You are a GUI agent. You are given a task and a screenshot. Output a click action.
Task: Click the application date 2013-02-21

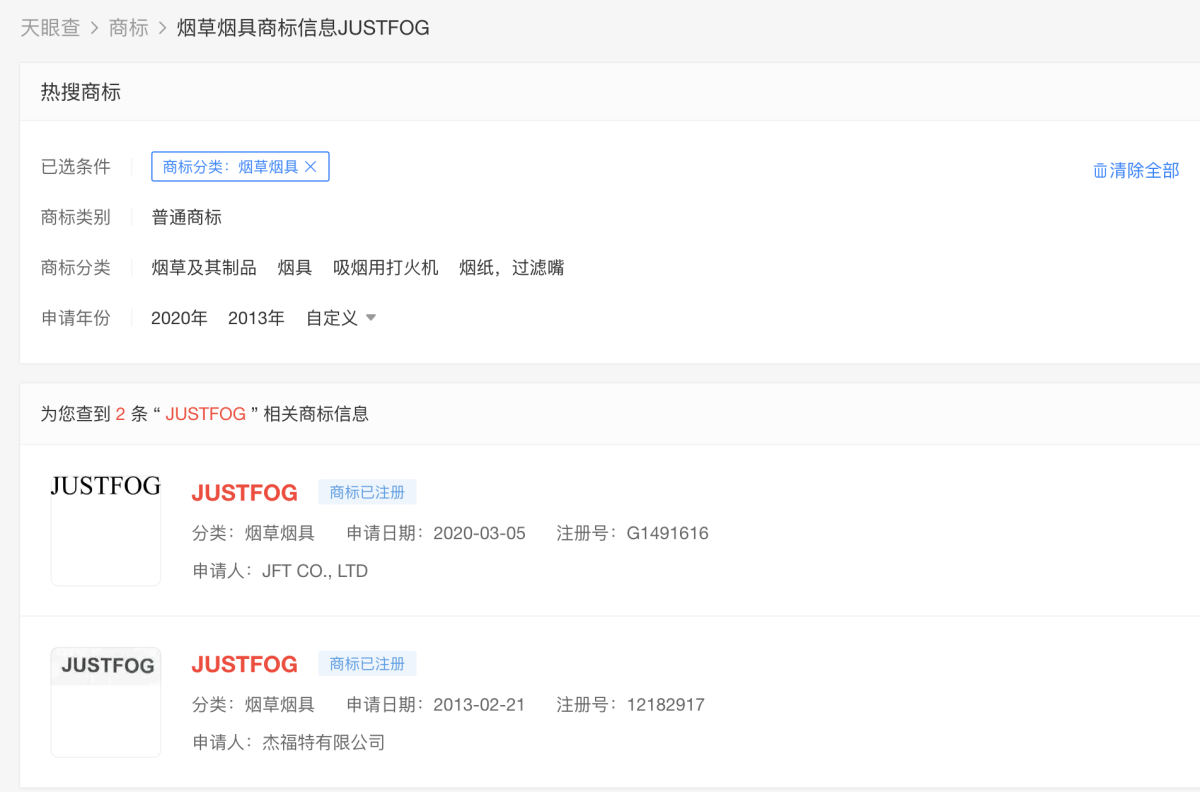(479, 705)
